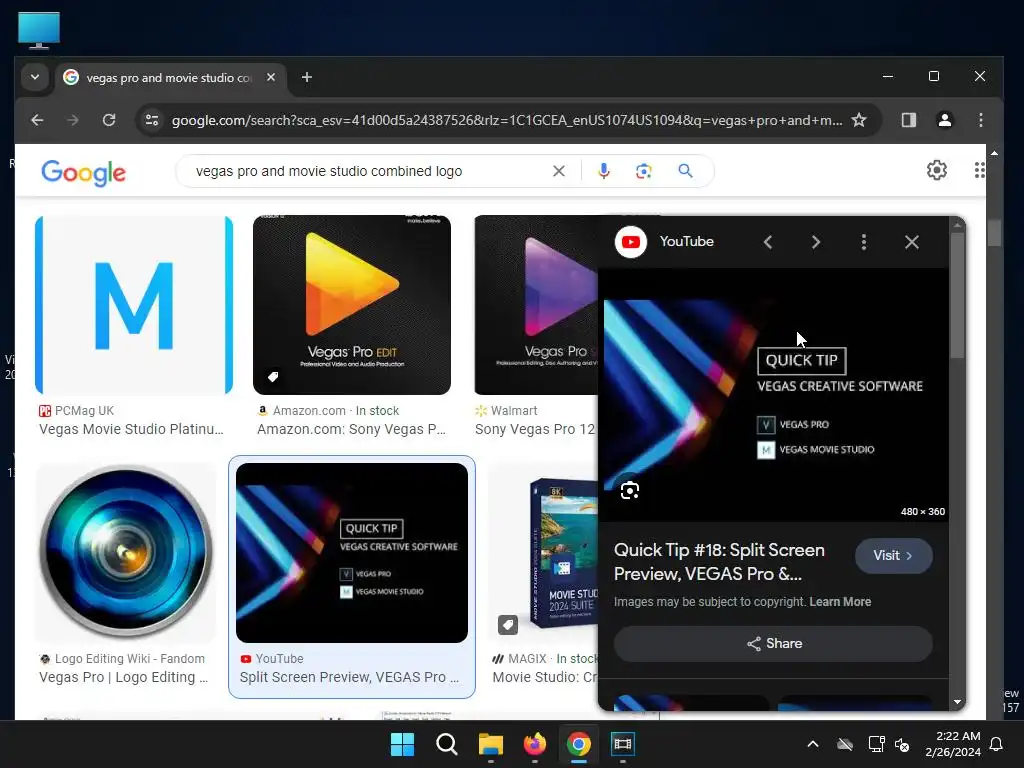Toggle the Chrome side panel
Viewport: 1024px width, 768px height.
[908, 120]
